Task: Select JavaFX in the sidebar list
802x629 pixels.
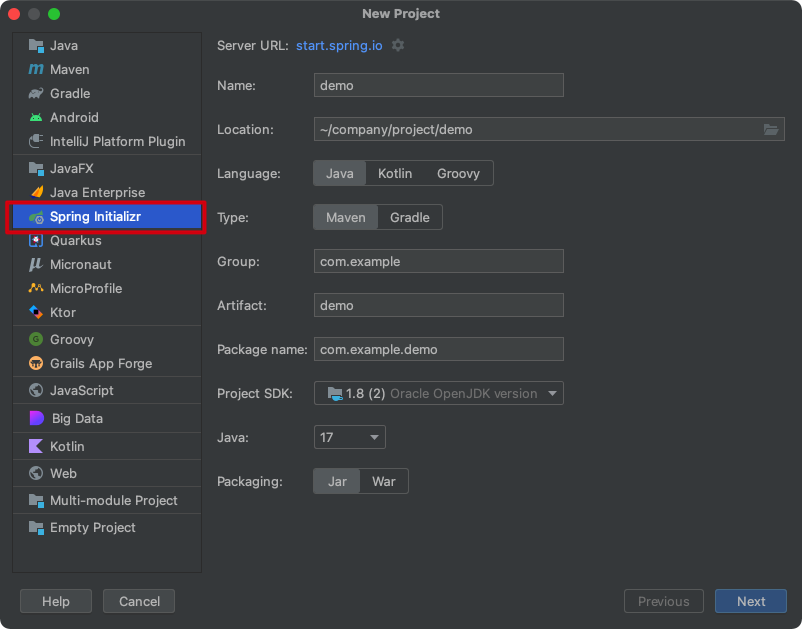Action: pyautogui.click(x=107, y=168)
